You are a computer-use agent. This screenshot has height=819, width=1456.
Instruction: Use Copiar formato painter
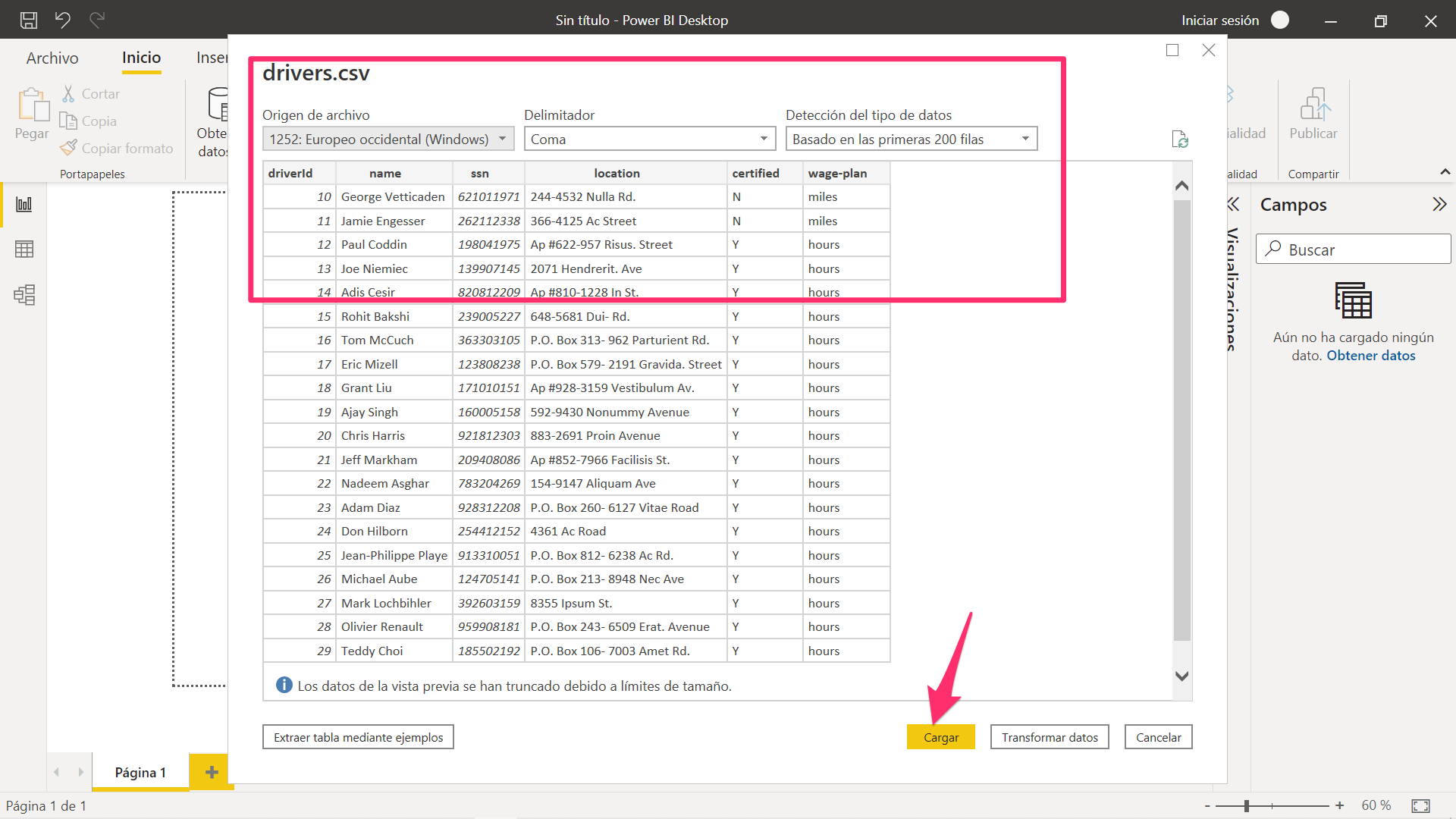click(118, 149)
